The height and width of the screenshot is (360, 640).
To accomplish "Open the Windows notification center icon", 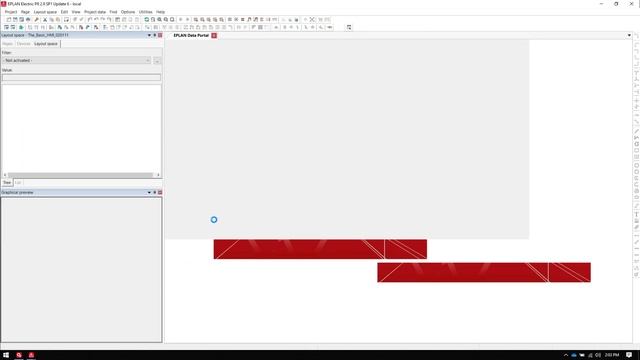I will point(629,355).
